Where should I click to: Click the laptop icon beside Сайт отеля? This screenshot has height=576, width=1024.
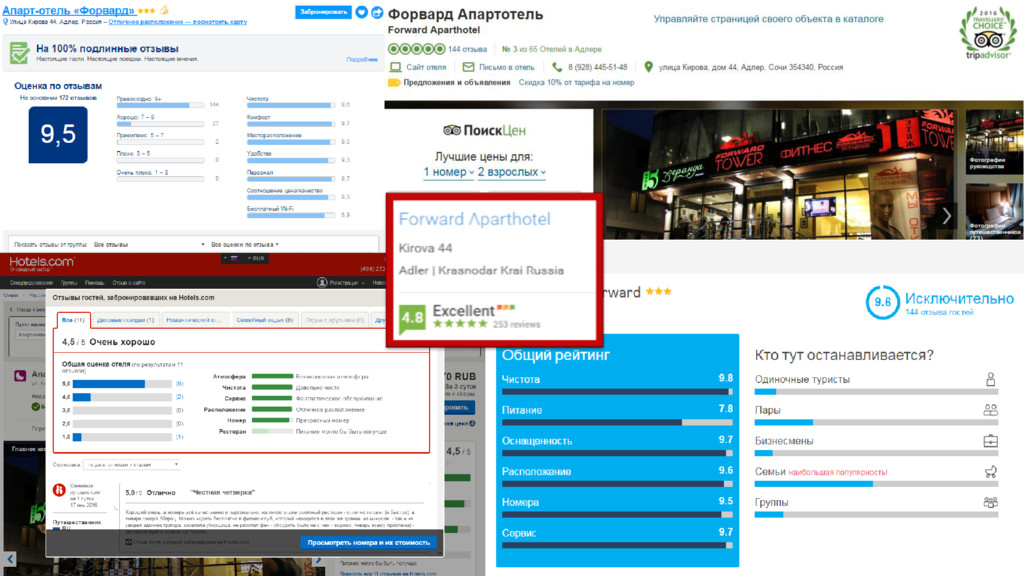point(395,67)
